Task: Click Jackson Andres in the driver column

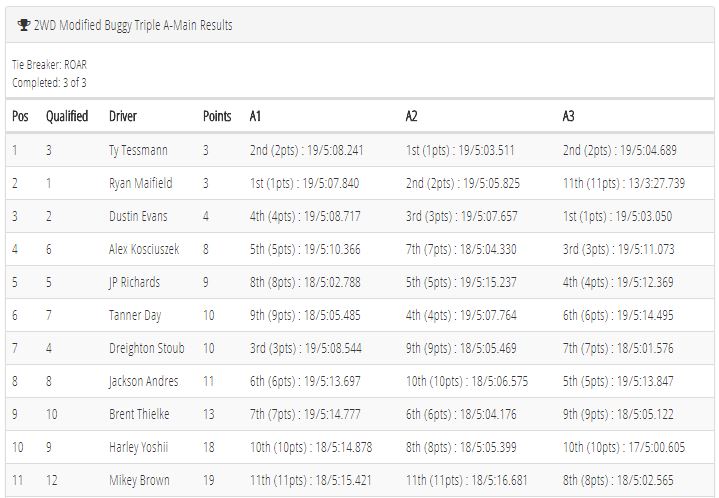Action: click(144, 381)
